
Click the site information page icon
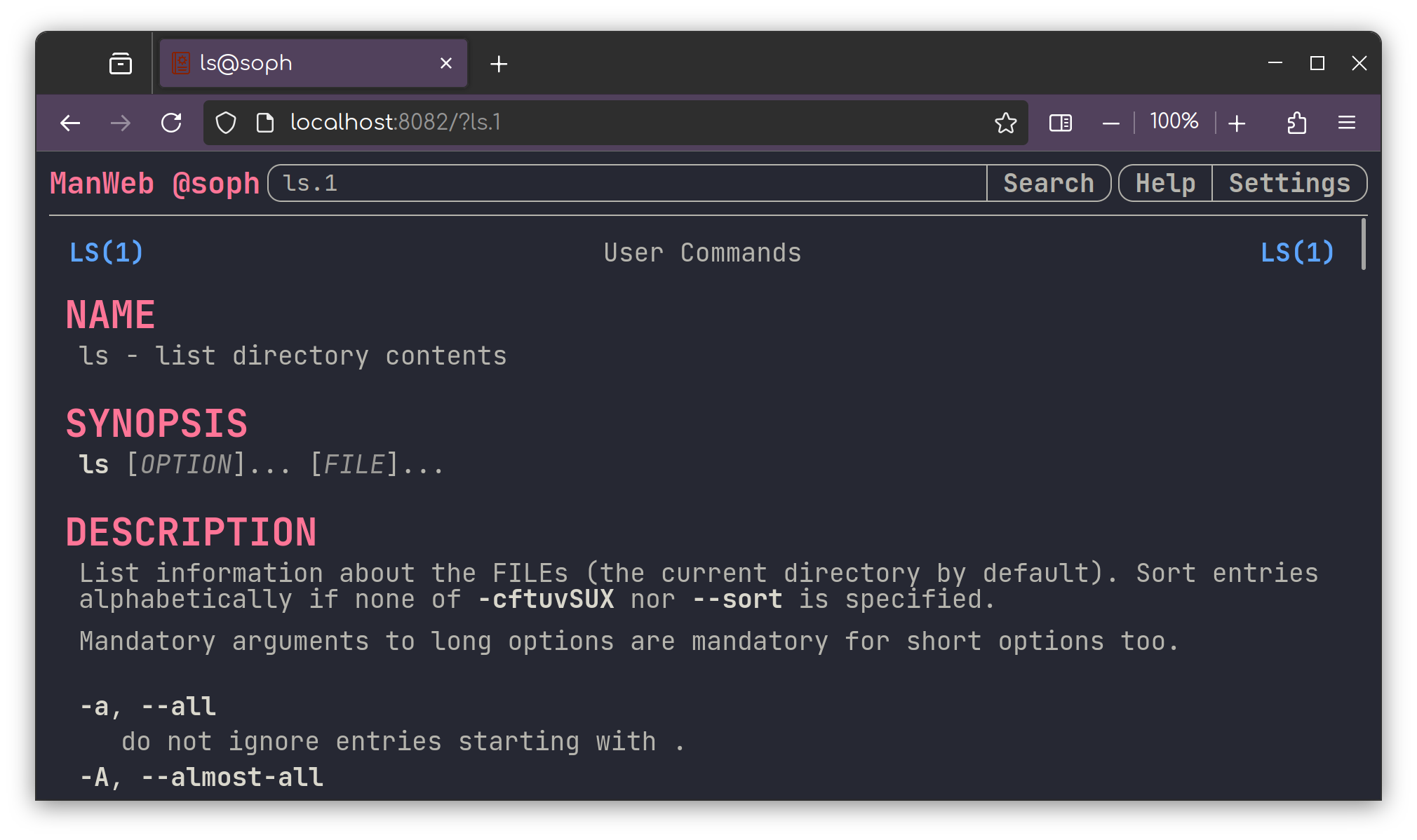265,123
